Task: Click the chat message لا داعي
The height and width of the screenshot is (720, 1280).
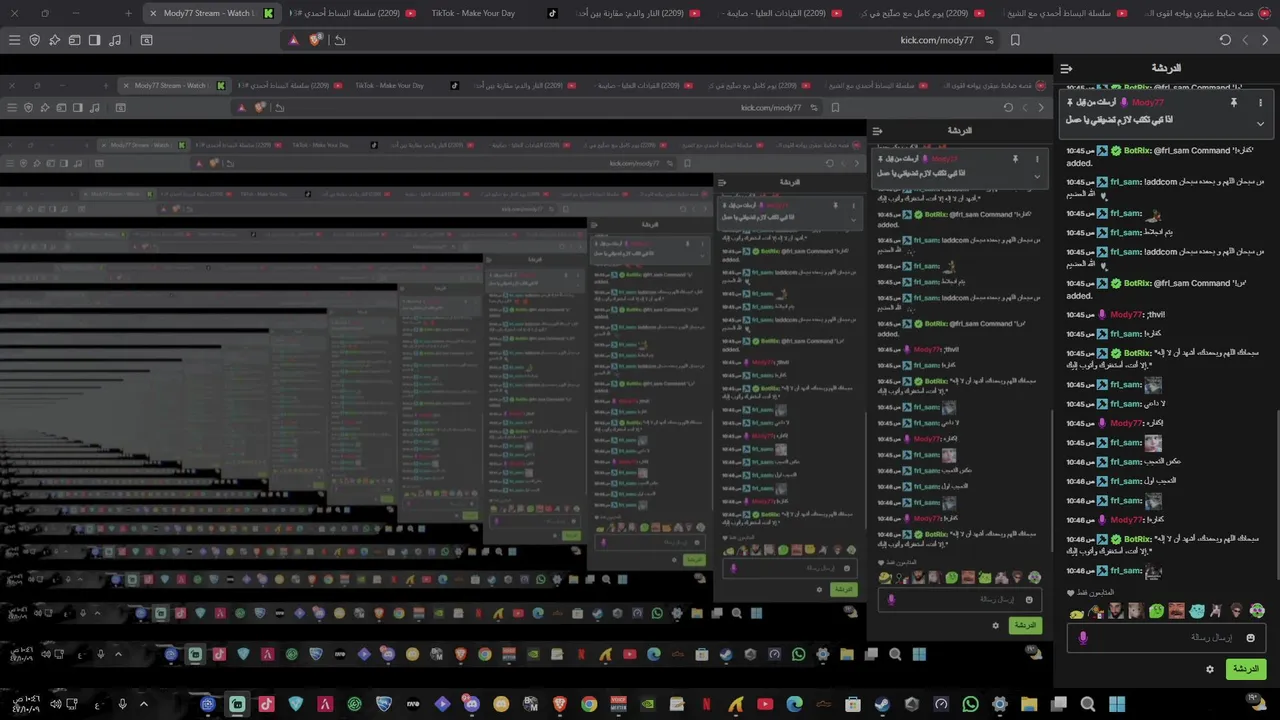Action: (x=1155, y=404)
